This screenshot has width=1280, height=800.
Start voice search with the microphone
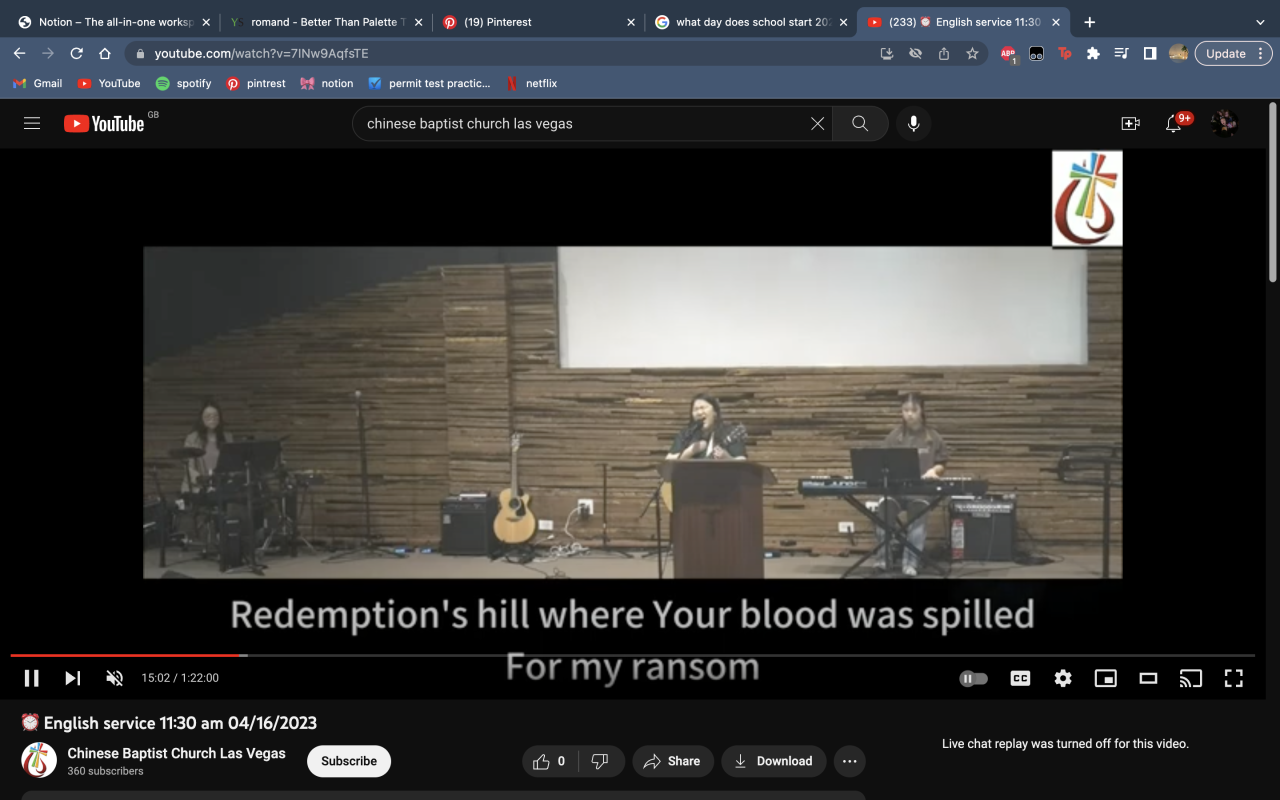[913, 123]
